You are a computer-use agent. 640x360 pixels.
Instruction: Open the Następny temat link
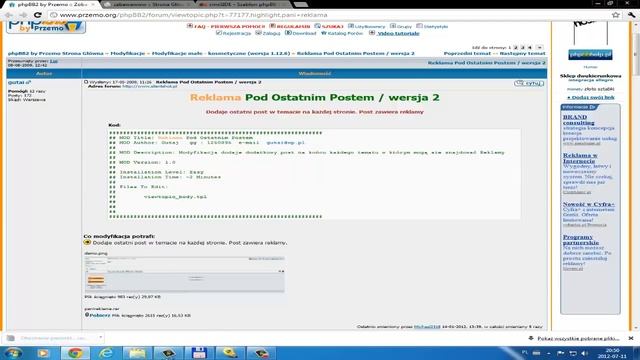pos(522,53)
